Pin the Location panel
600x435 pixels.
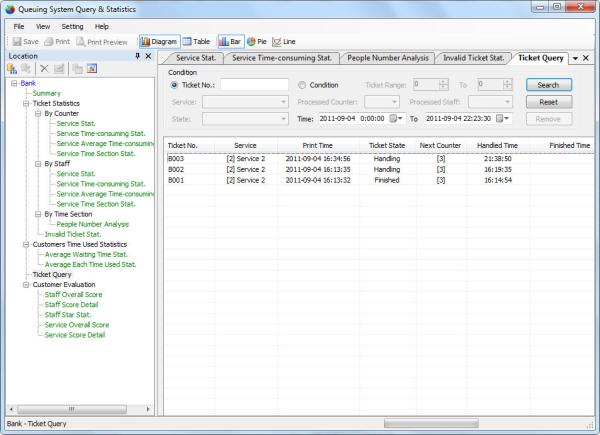[x=137, y=56]
